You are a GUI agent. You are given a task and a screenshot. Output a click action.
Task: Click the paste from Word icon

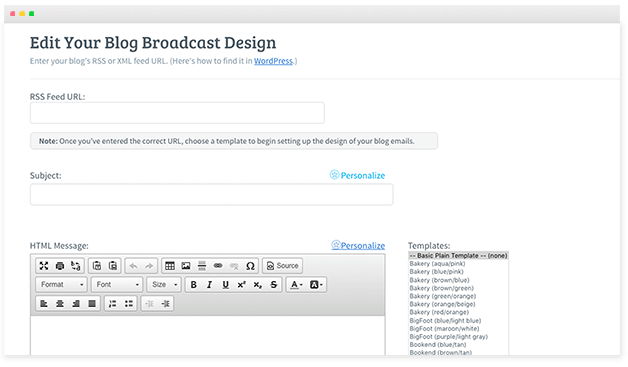(x=113, y=266)
